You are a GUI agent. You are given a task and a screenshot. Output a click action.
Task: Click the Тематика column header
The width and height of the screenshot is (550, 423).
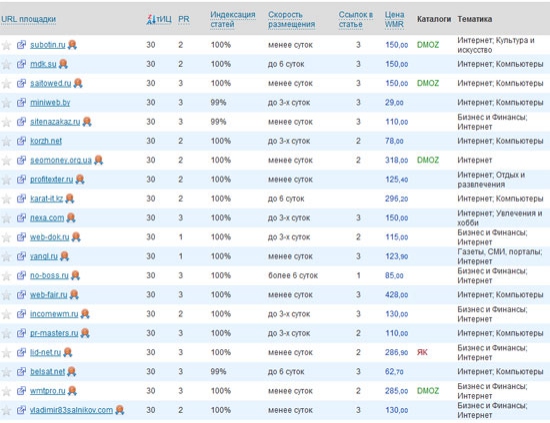[475, 19]
